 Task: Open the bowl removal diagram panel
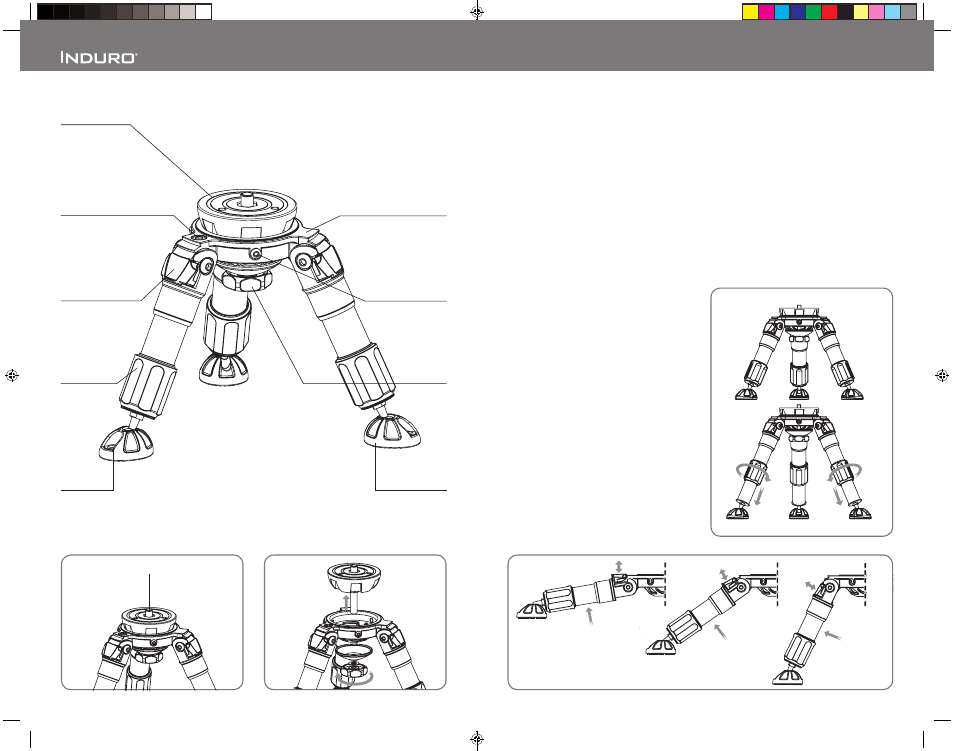[355, 622]
